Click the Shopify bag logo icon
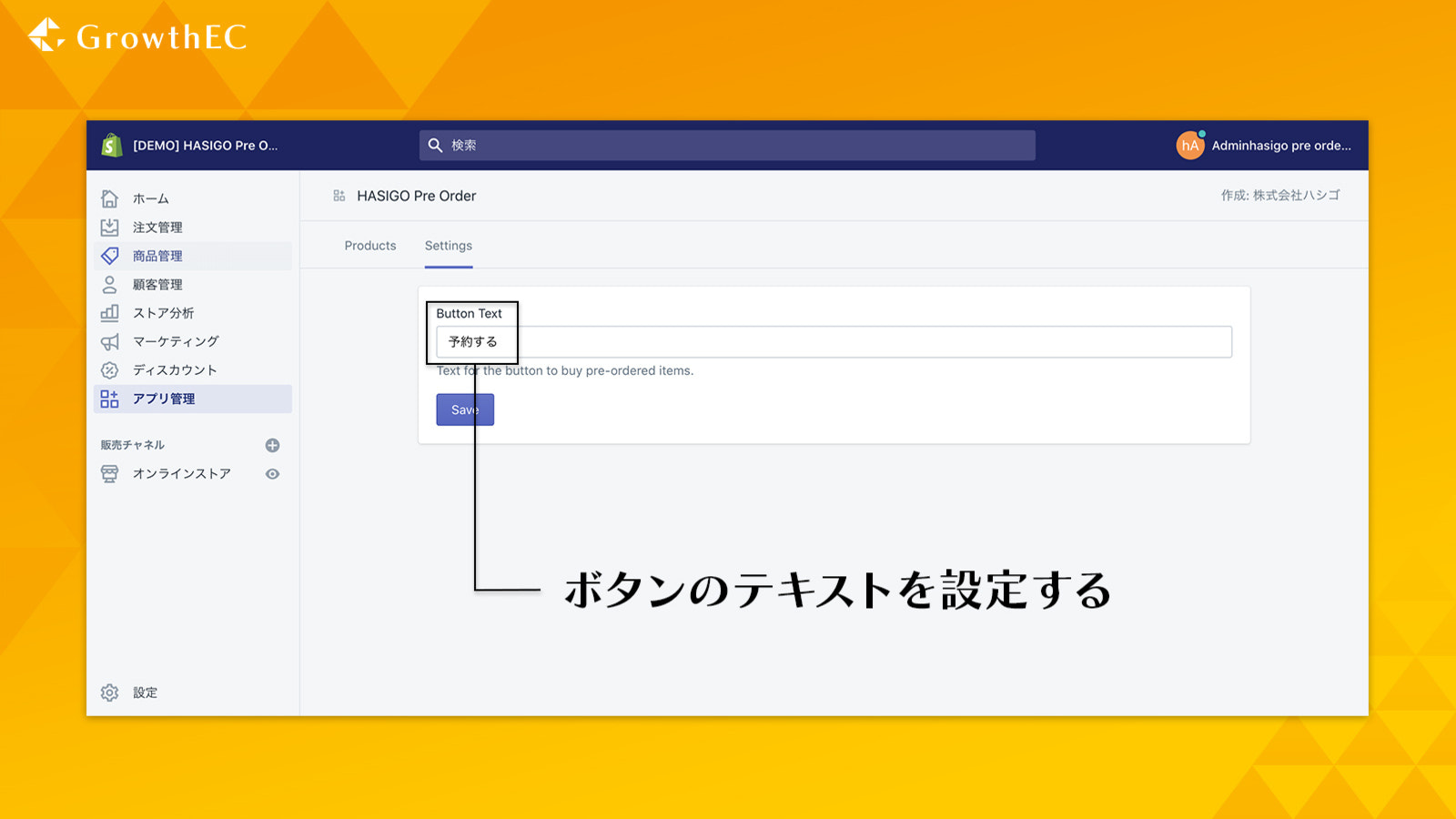This screenshot has height=819, width=1456. click(112, 145)
